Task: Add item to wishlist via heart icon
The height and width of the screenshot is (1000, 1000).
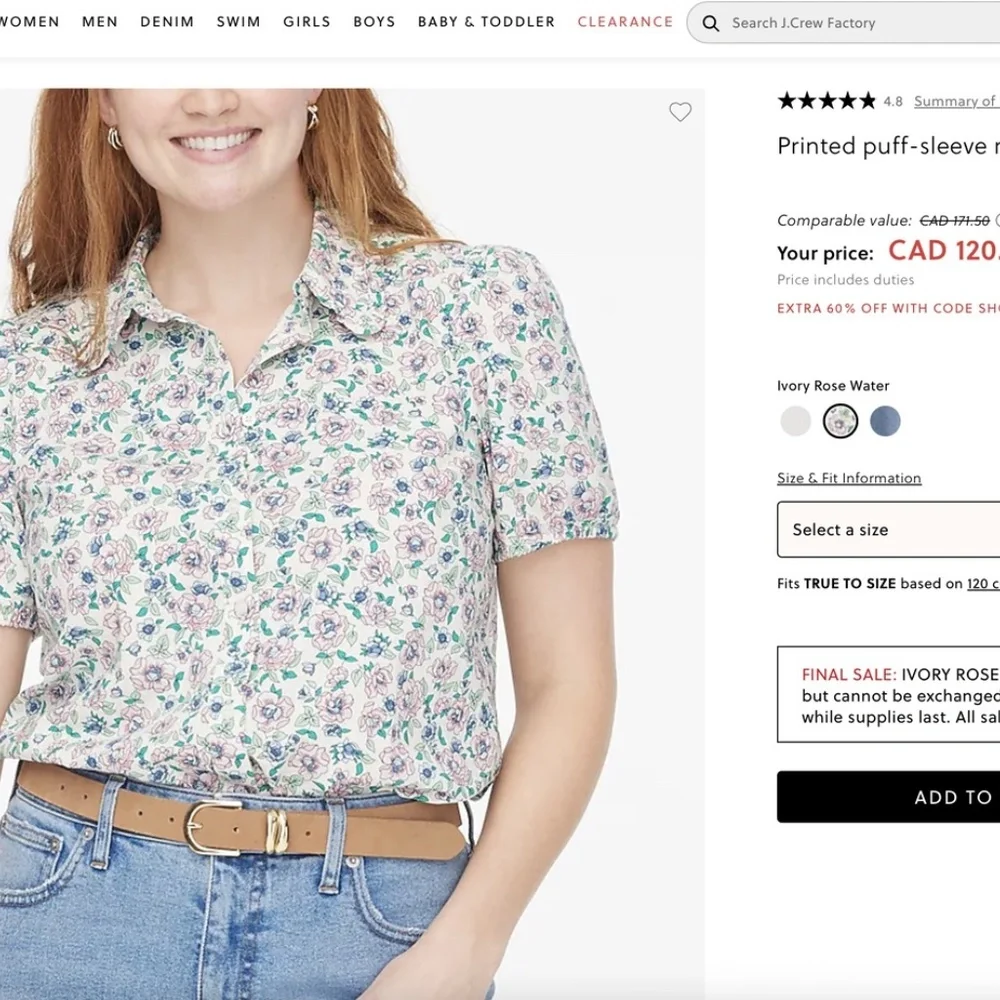Action: point(681,112)
